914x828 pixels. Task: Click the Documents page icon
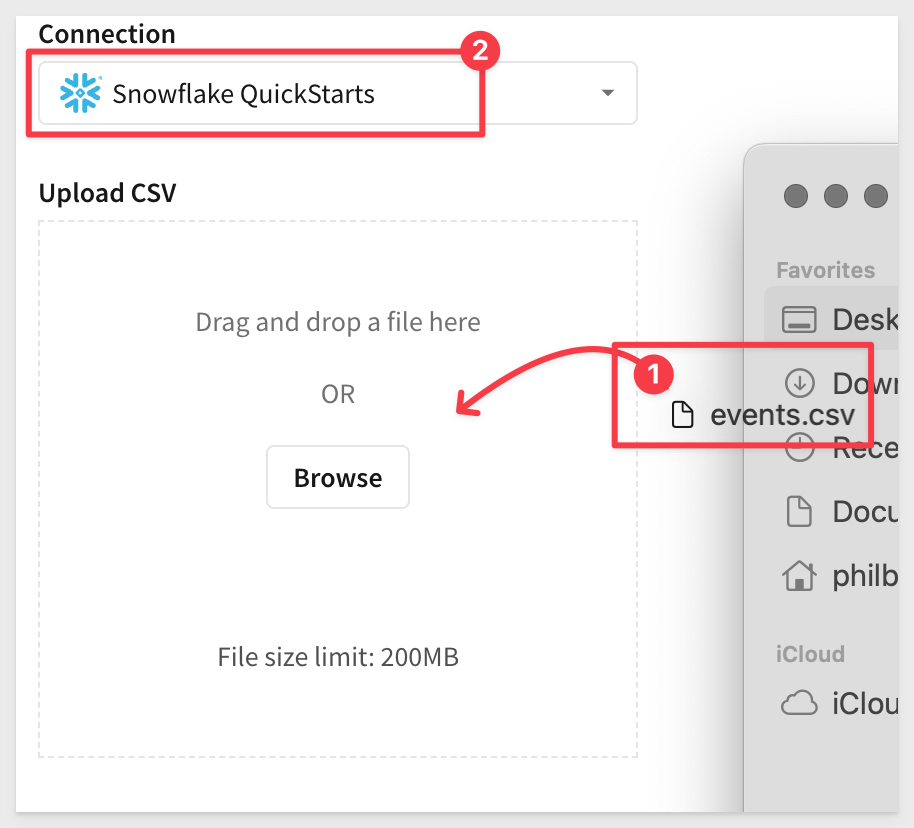(799, 511)
